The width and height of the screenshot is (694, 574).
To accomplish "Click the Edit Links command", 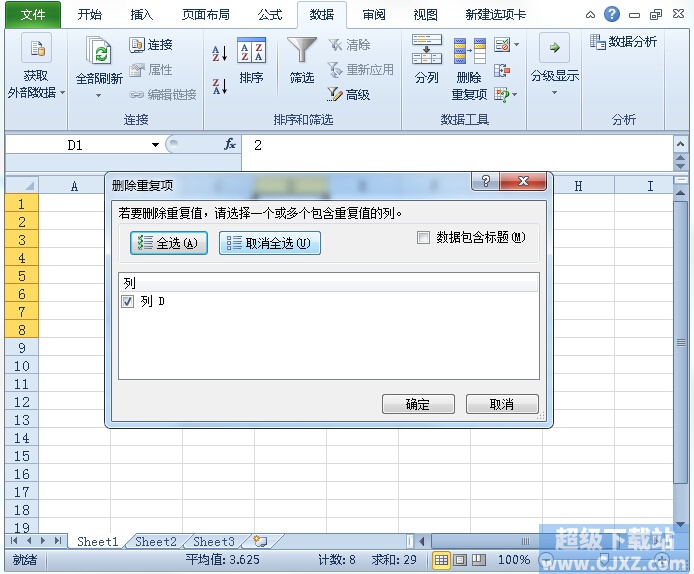I will click(x=162, y=94).
